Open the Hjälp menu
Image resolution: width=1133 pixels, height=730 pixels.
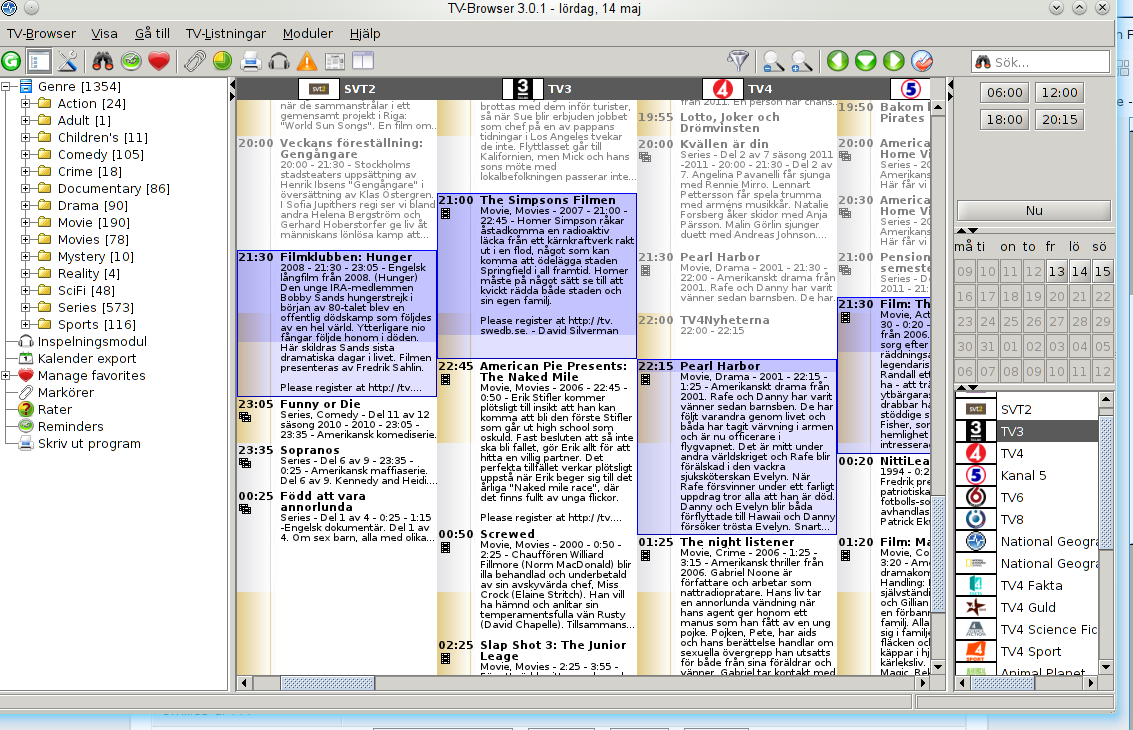pos(365,33)
